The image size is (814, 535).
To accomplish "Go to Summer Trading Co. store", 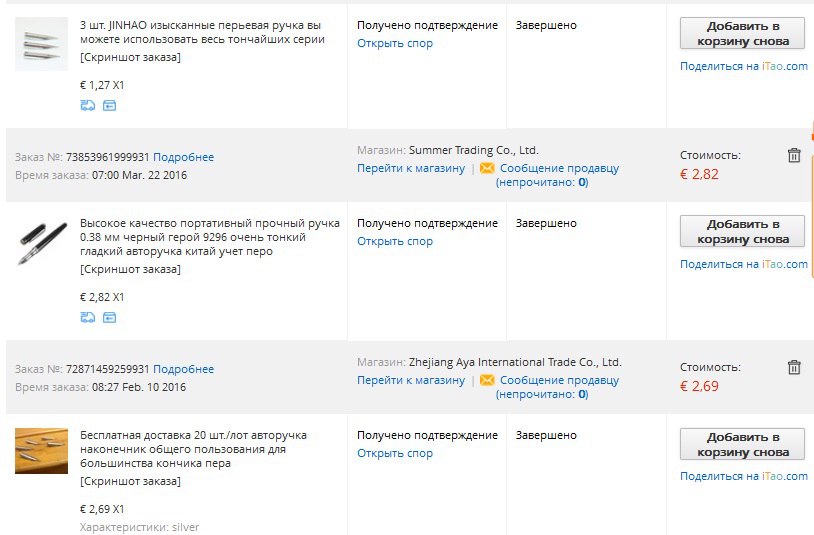I will (x=411, y=168).
